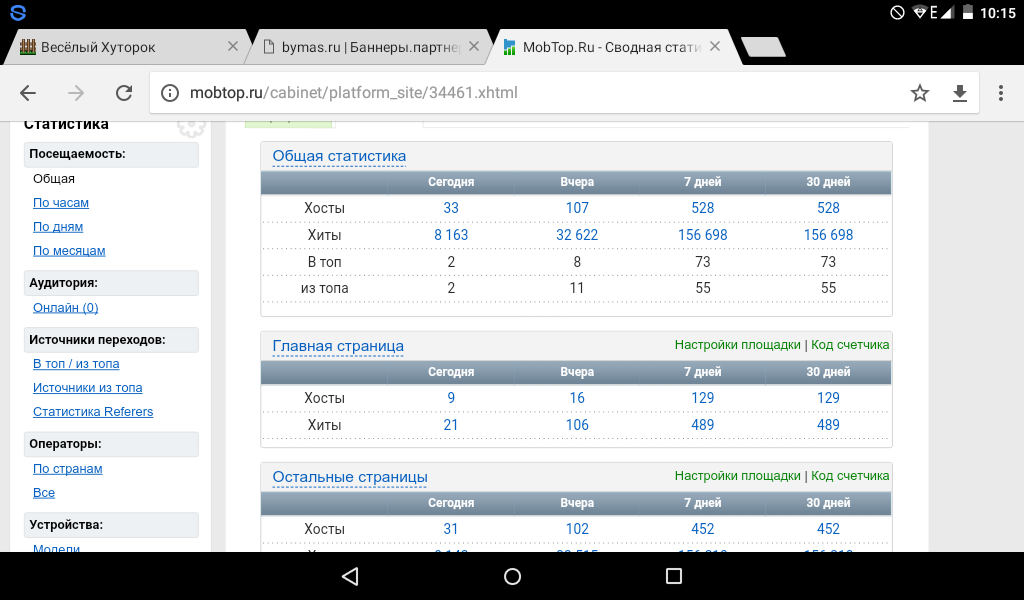This screenshot has height=600, width=1024.
Task: Open По часам statistics link
Action: pyautogui.click(x=61, y=203)
